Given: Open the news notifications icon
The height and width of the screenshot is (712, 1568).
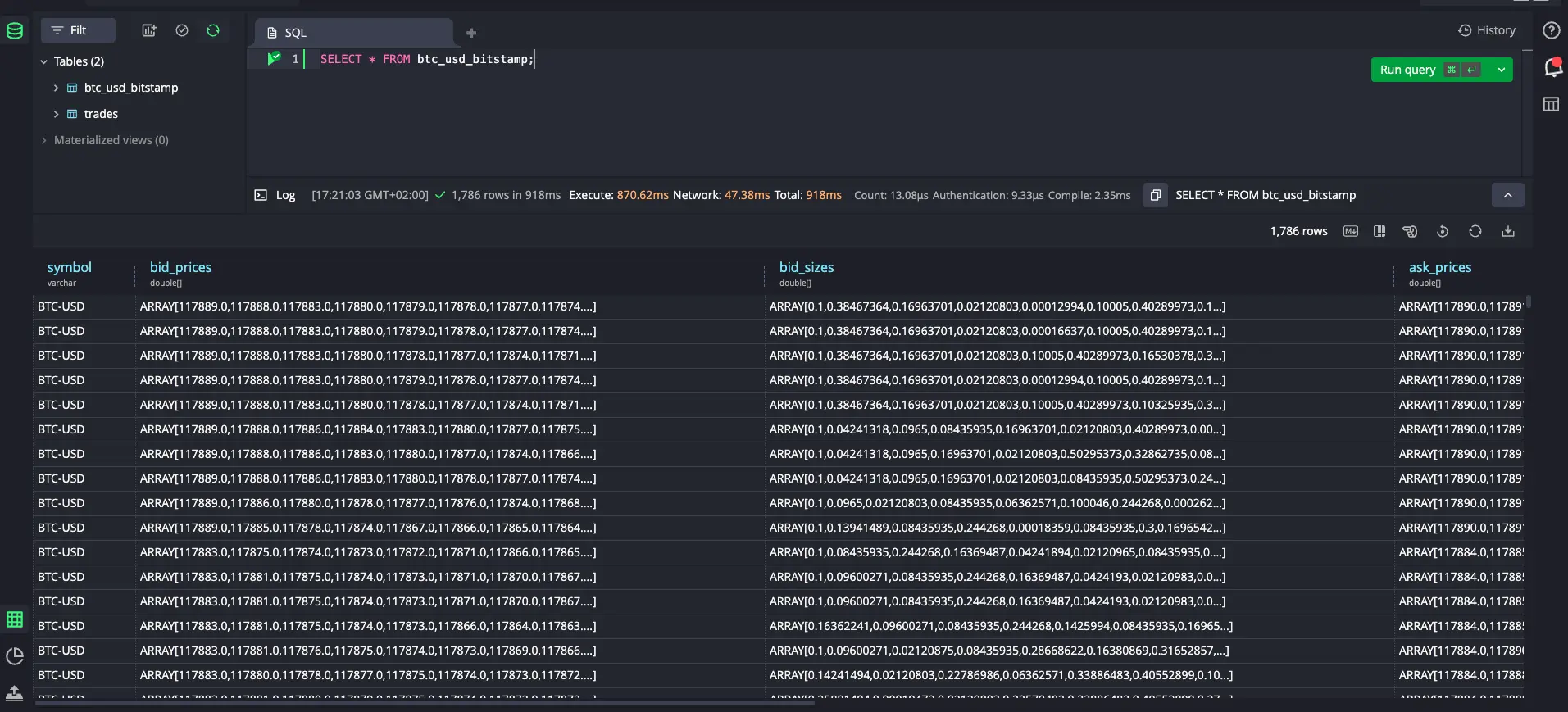Looking at the screenshot, I should [1552, 67].
